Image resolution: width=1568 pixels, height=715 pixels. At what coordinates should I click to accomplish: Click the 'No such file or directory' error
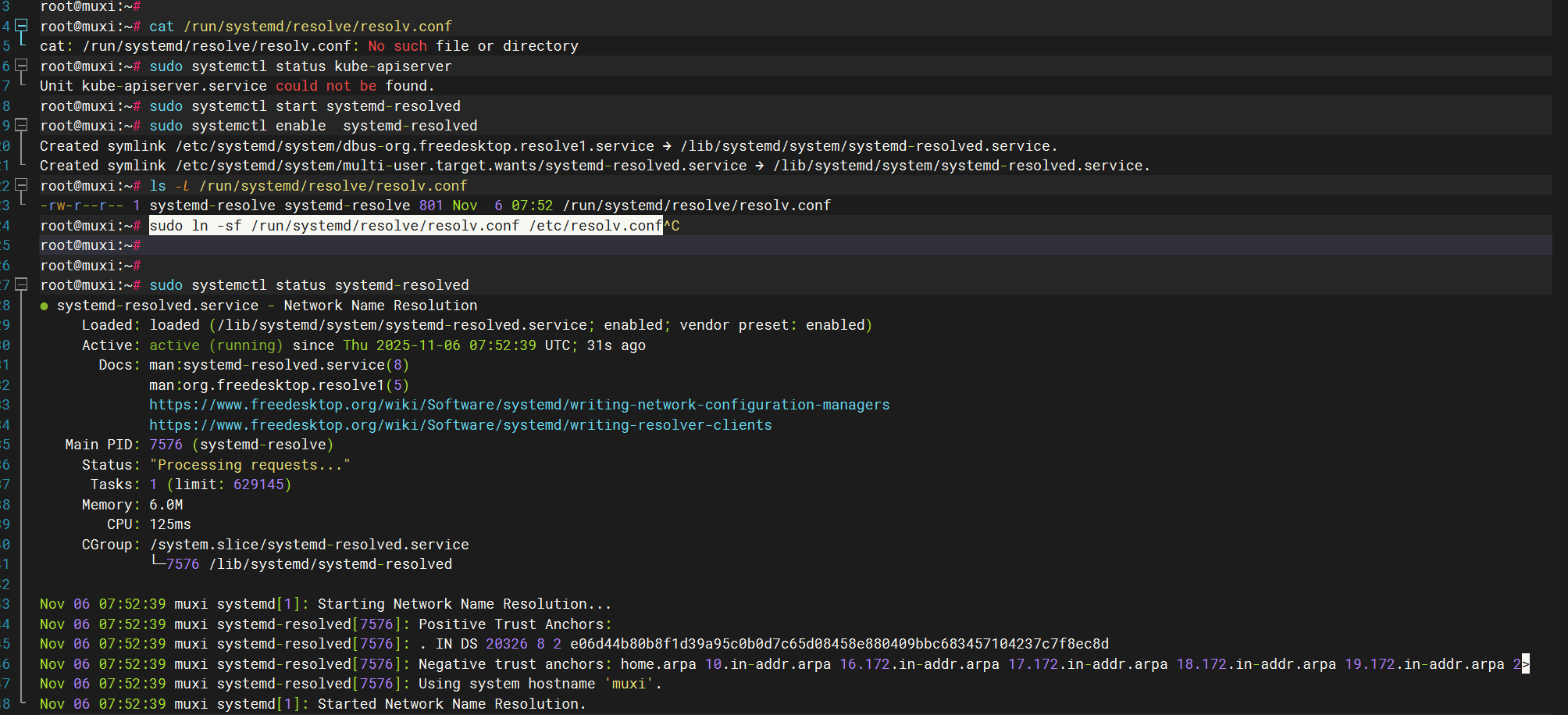[x=473, y=45]
